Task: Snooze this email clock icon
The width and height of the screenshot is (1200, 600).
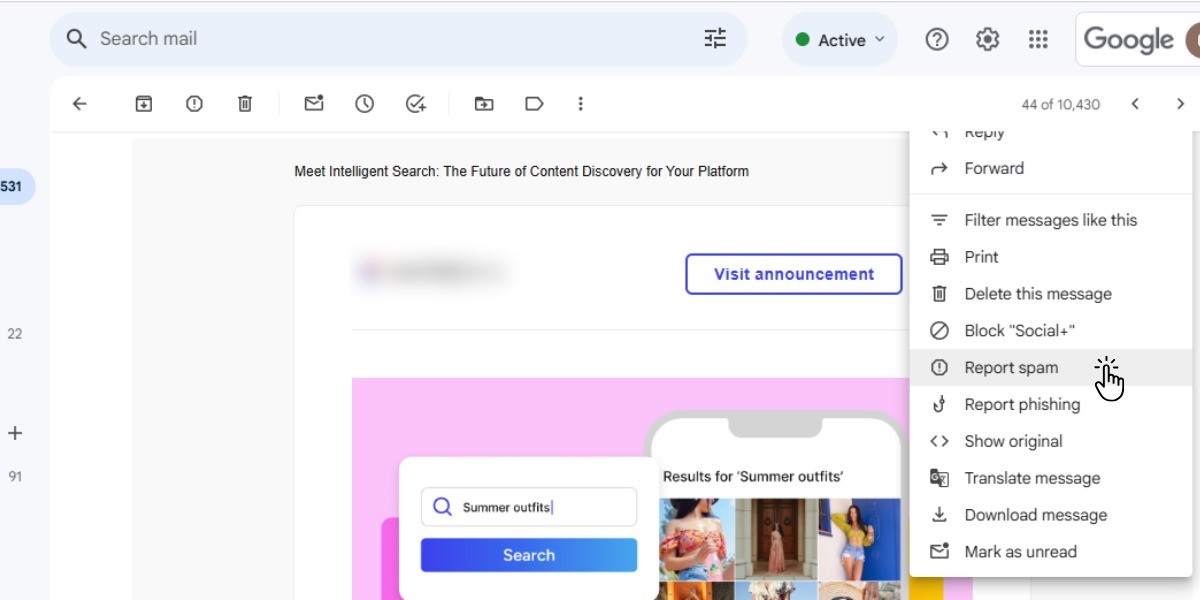Action: pyautogui.click(x=364, y=104)
